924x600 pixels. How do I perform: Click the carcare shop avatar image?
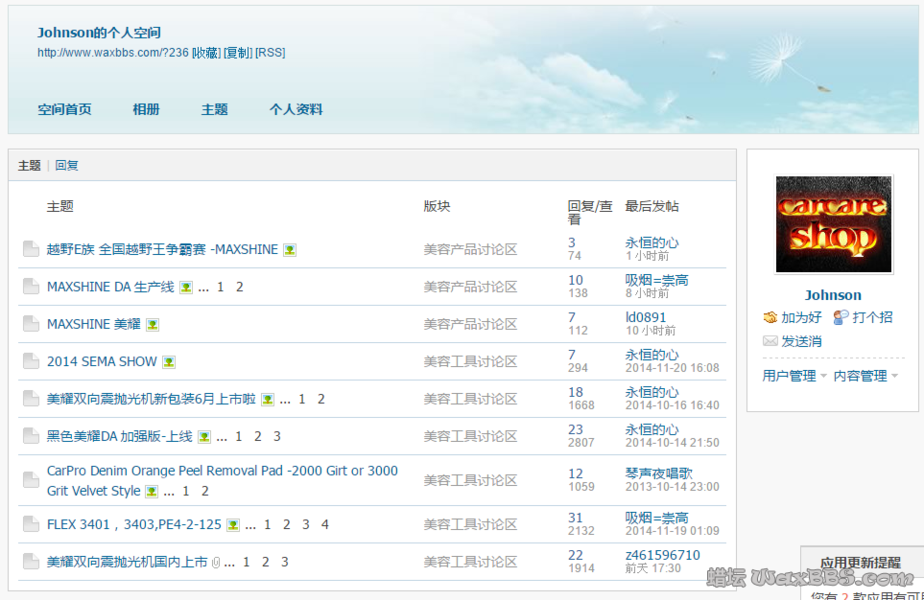pos(833,225)
